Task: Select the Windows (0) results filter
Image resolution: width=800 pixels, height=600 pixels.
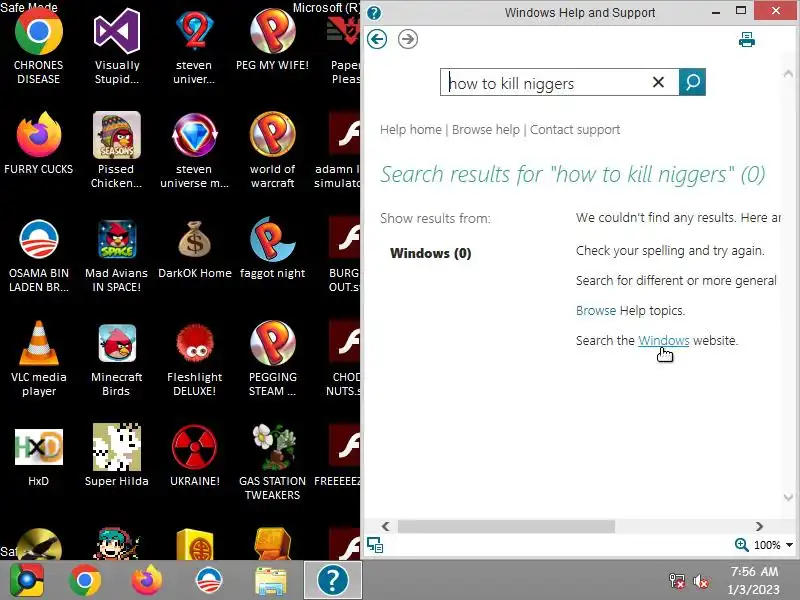Action: 430,253
